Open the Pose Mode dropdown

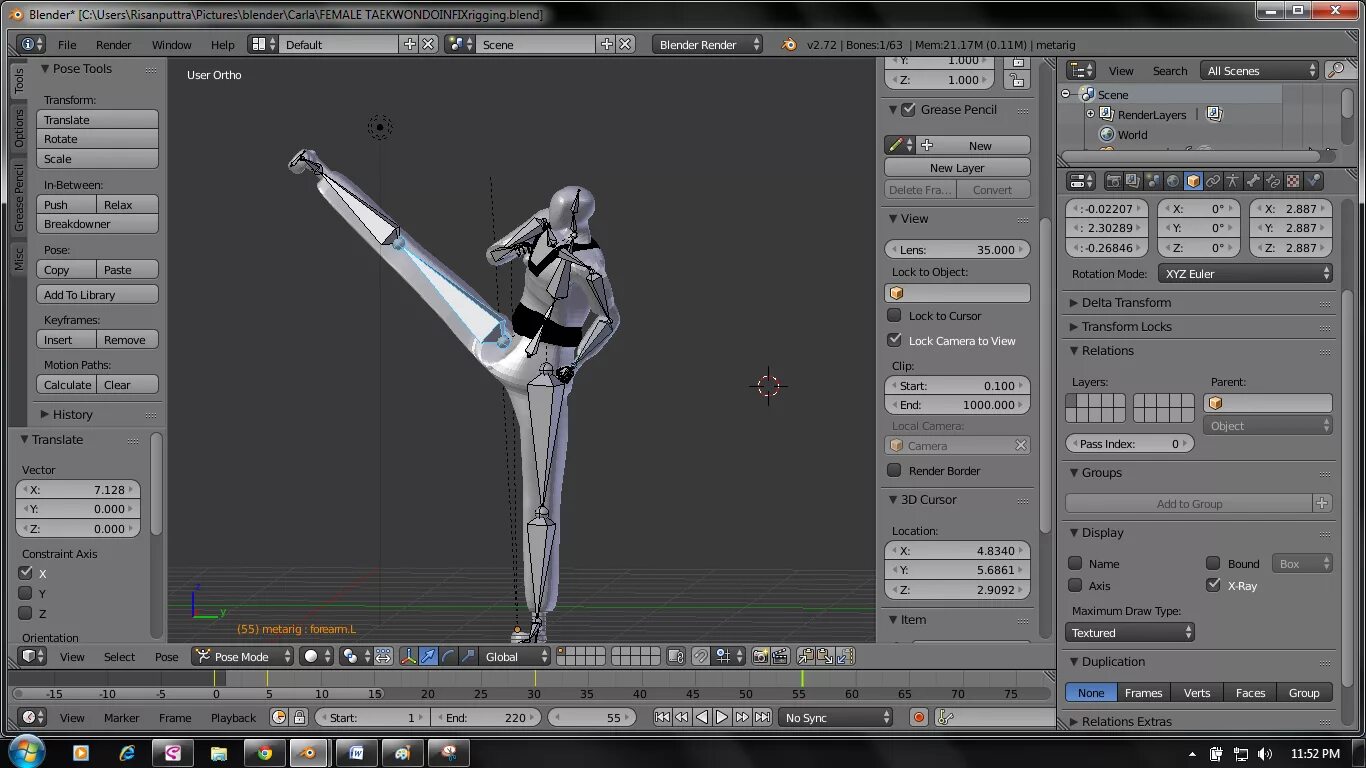click(x=243, y=656)
